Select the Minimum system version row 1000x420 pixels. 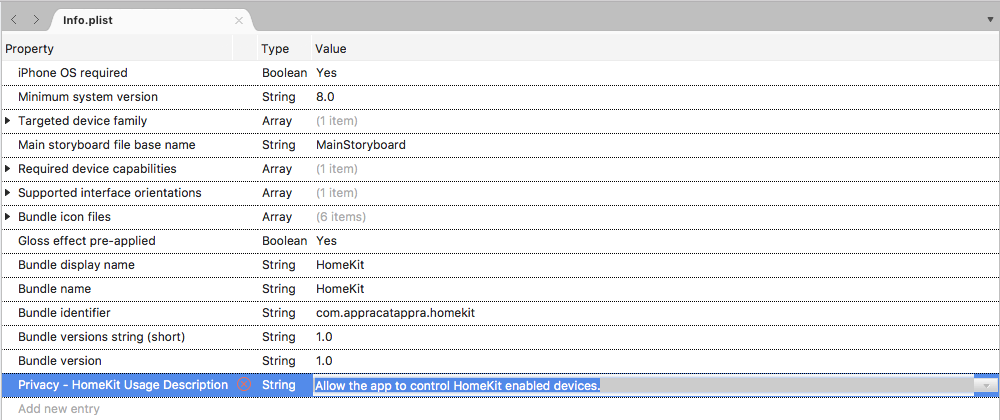point(88,97)
